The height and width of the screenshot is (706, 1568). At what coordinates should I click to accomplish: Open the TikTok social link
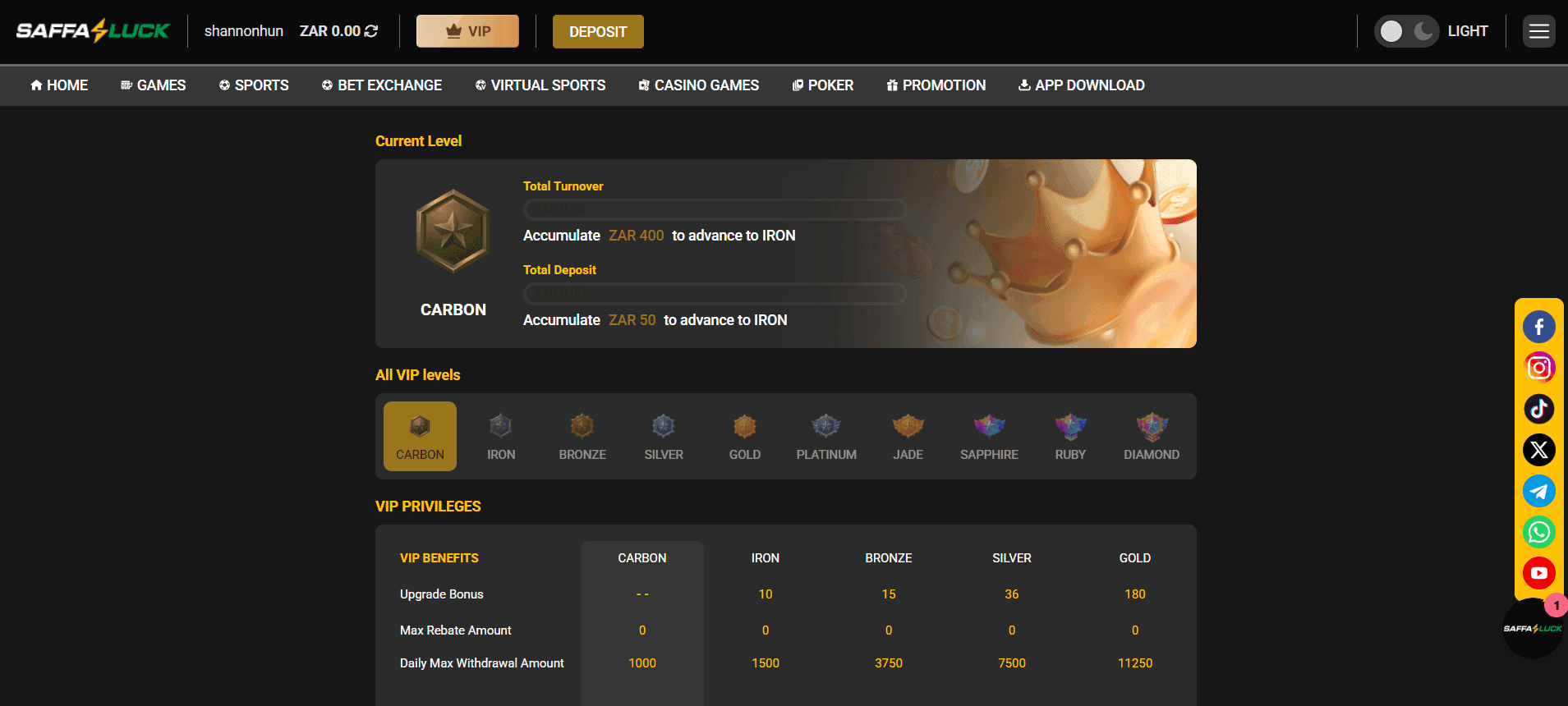[x=1538, y=409]
